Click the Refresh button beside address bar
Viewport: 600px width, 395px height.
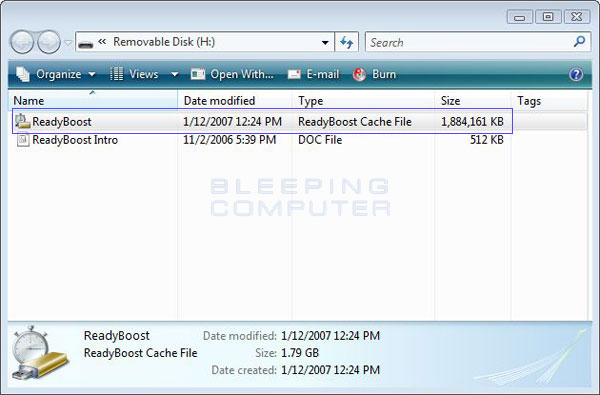[x=347, y=42]
